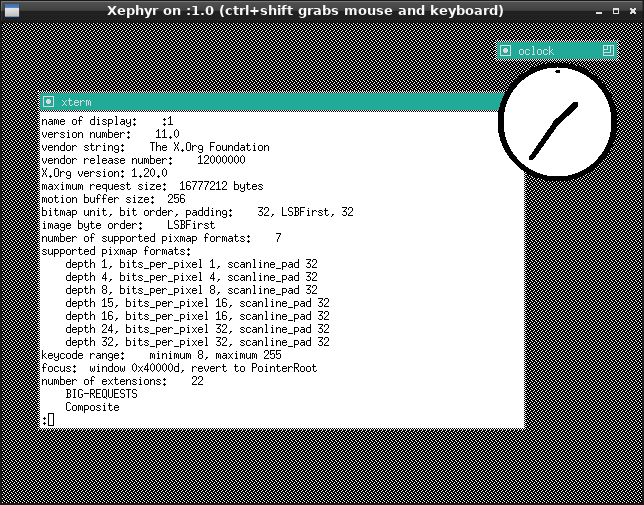
Task: Click the Composite extension line
Action: 92,407
